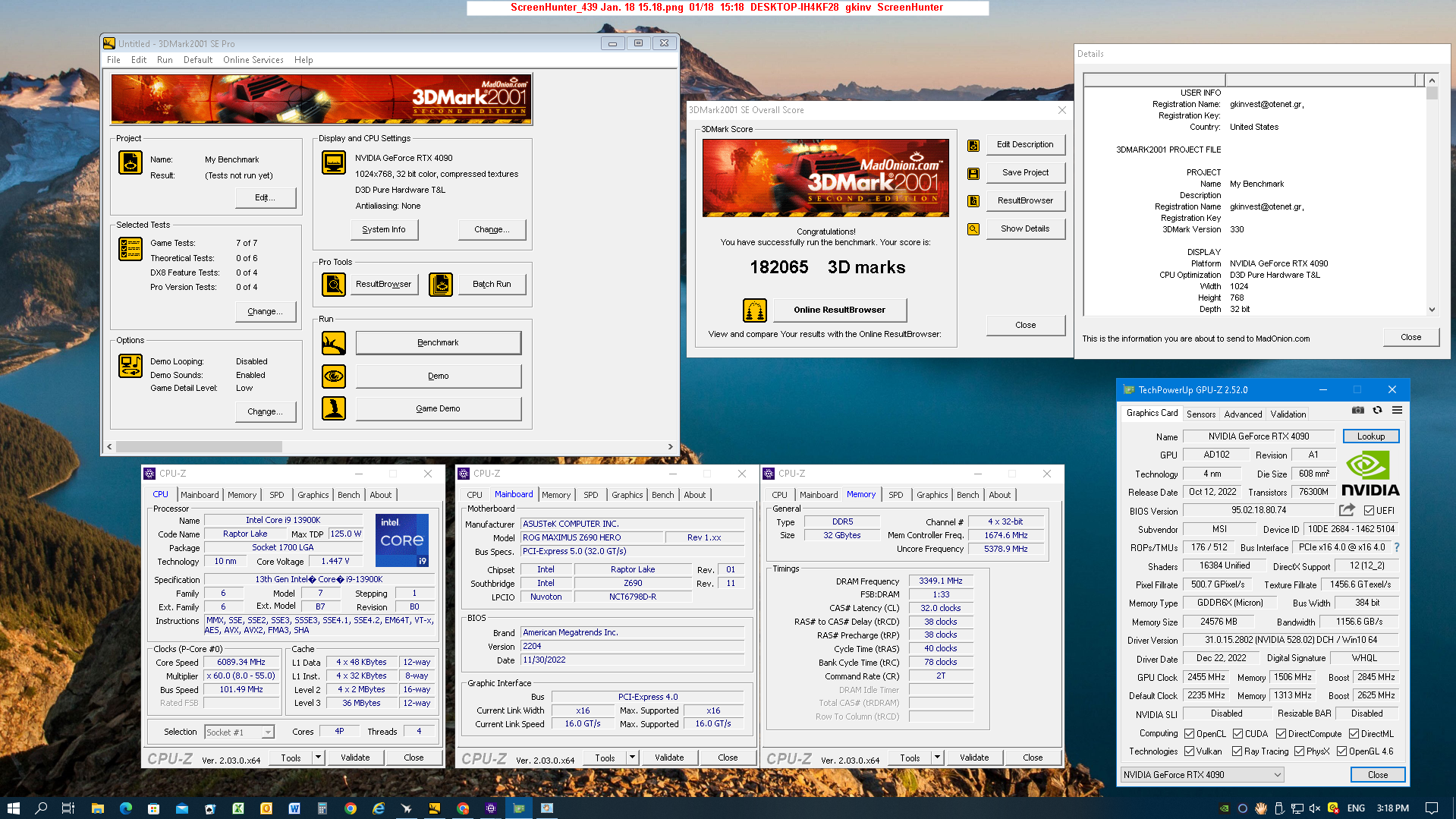The image size is (1456, 819).
Task: Click the GPU-Z refresh icon
Action: point(1377,410)
